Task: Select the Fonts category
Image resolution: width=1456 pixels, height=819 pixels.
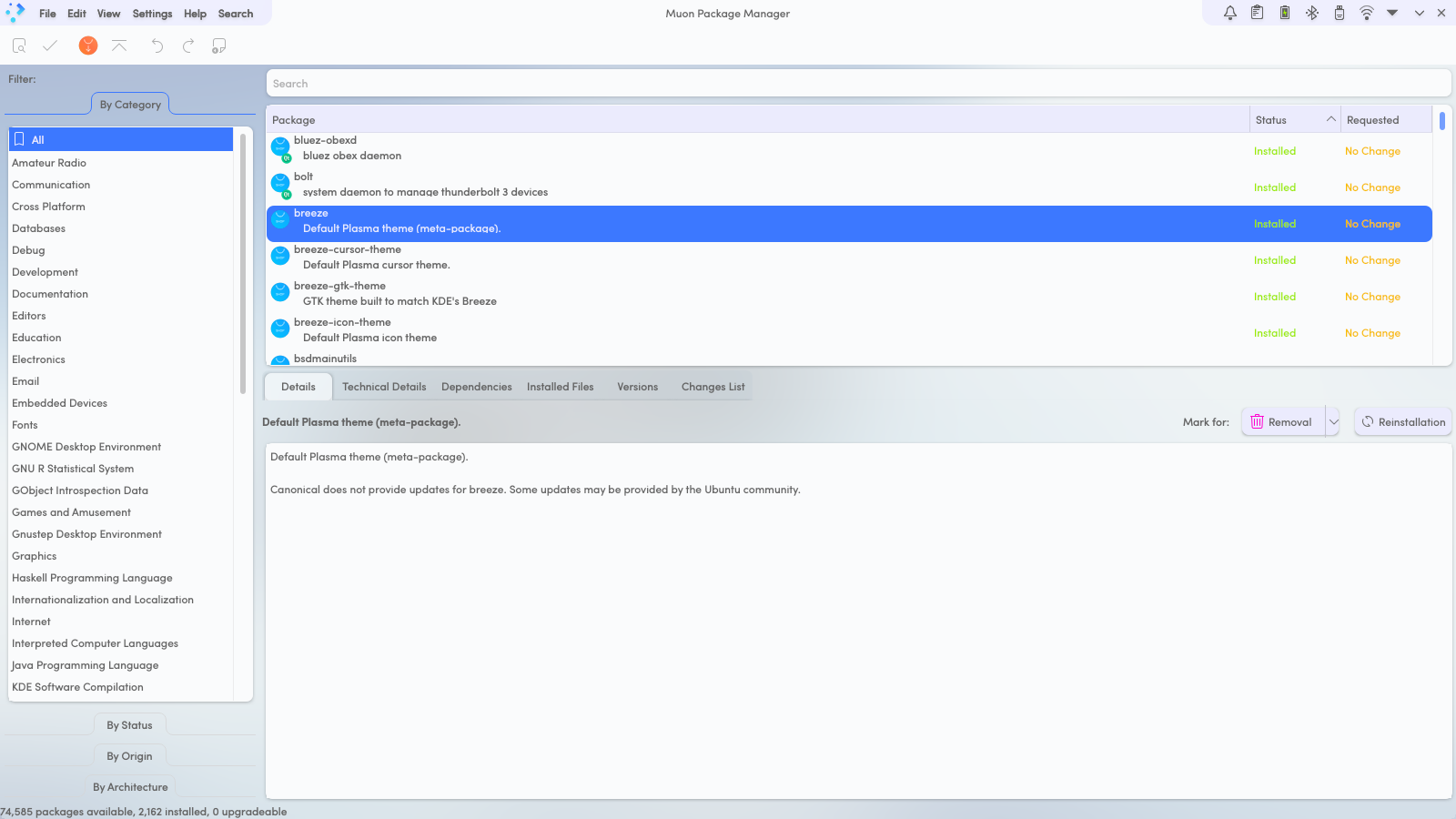Action: [x=121, y=425]
